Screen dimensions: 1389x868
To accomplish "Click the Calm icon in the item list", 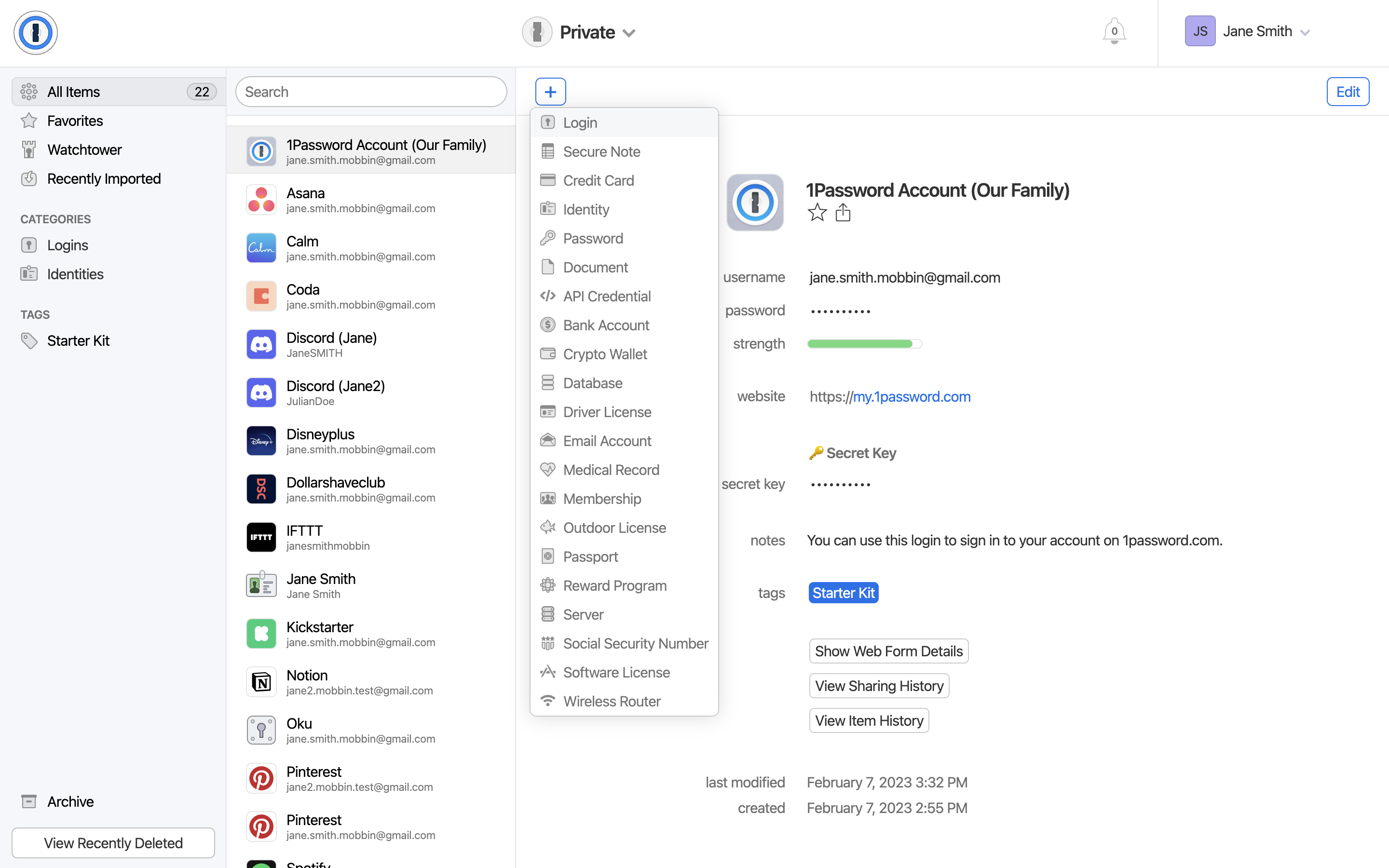I will pos(261,248).
